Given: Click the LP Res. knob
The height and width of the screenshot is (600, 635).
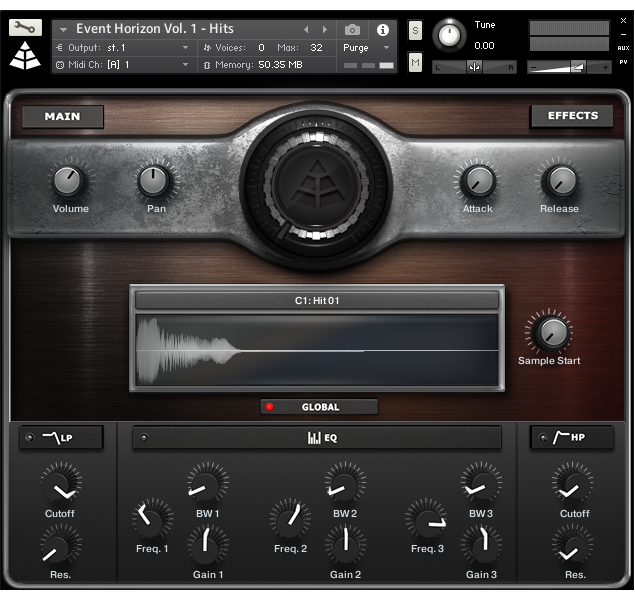Looking at the screenshot, I should [x=60, y=546].
